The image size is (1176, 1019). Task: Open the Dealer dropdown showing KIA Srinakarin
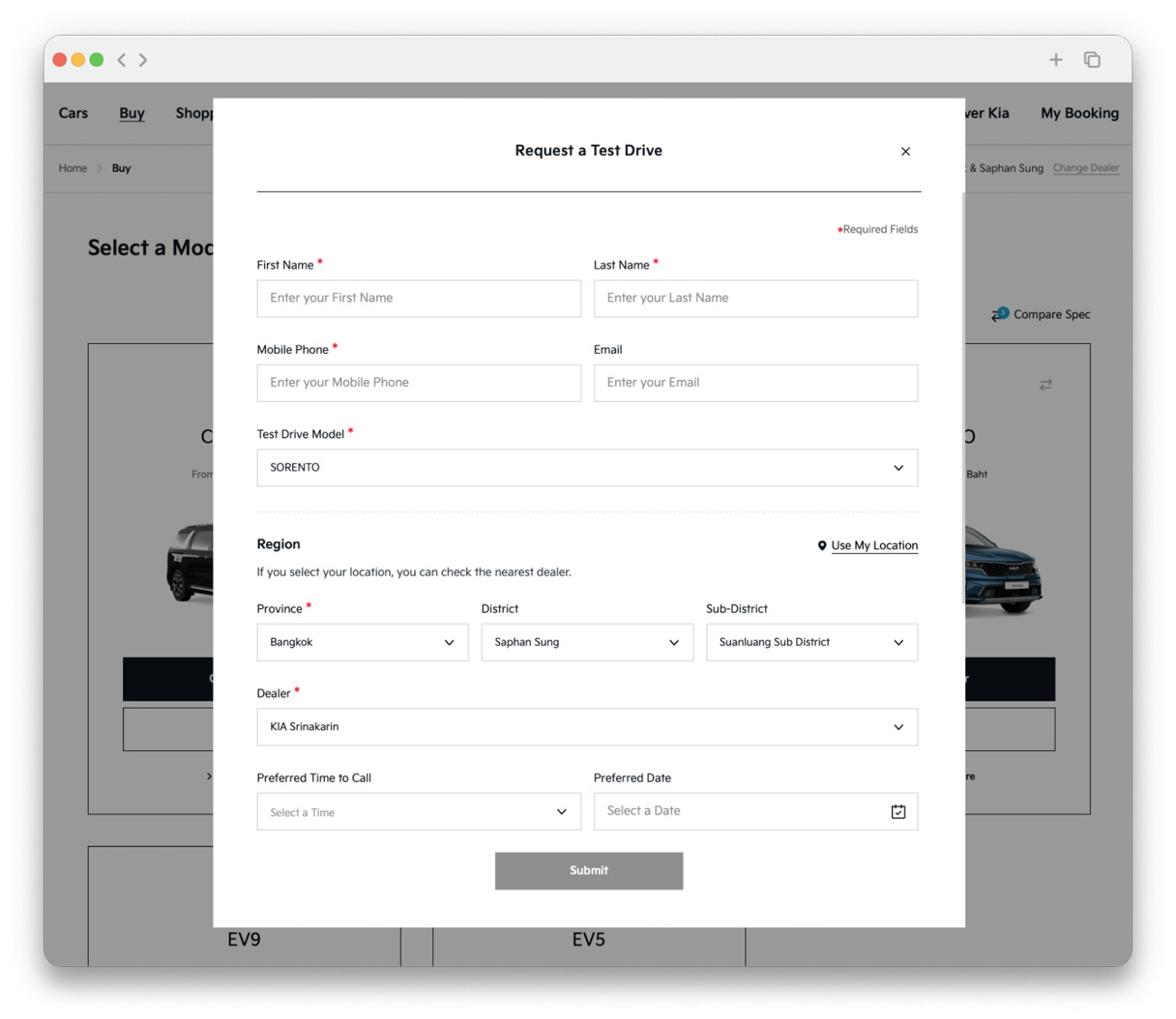click(x=587, y=727)
